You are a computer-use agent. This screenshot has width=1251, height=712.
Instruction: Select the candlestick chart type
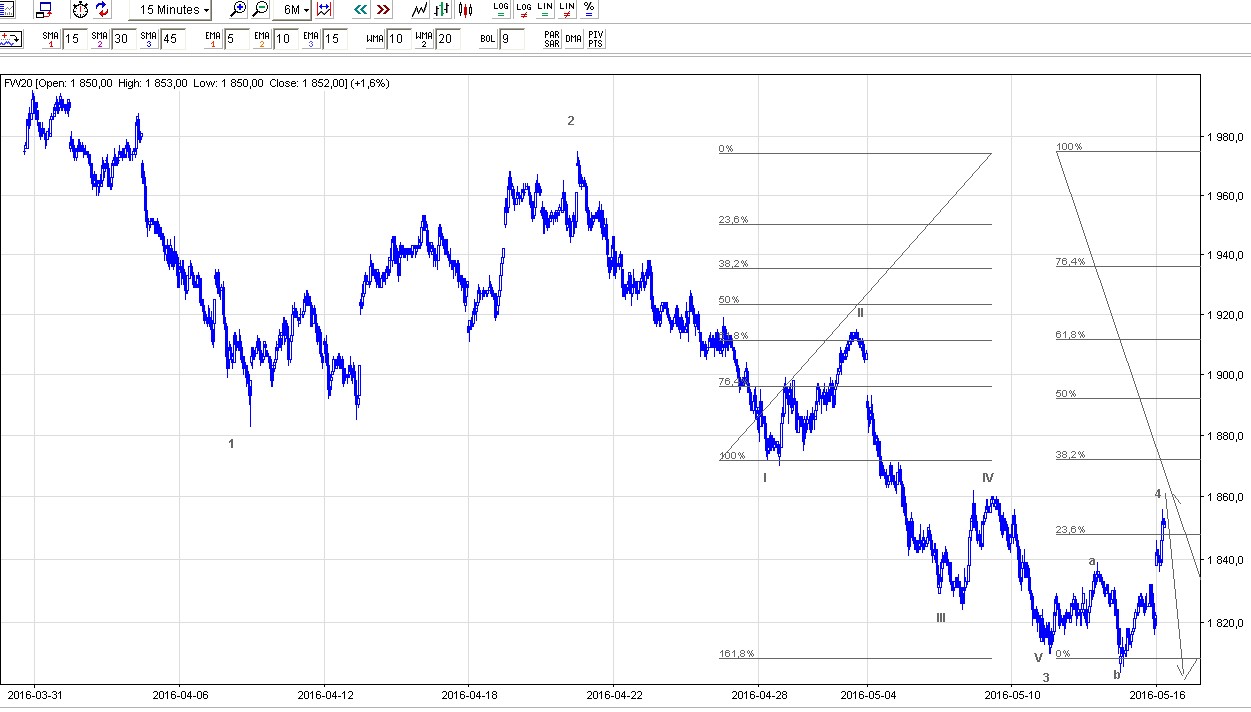click(x=464, y=10)
